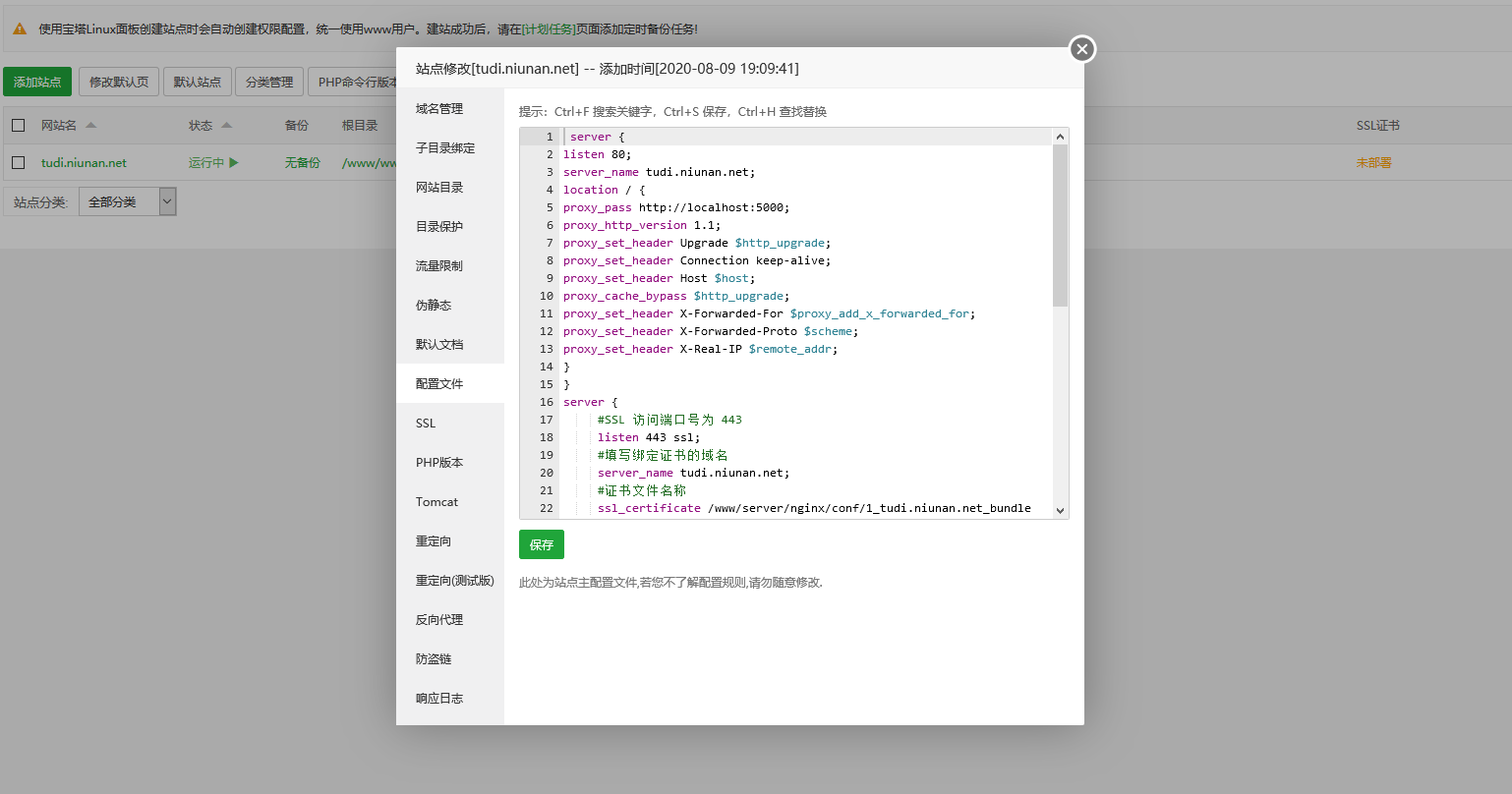Open the 响应日志 tab
The height and width of the screenshot is (794, 1512).
450,699
